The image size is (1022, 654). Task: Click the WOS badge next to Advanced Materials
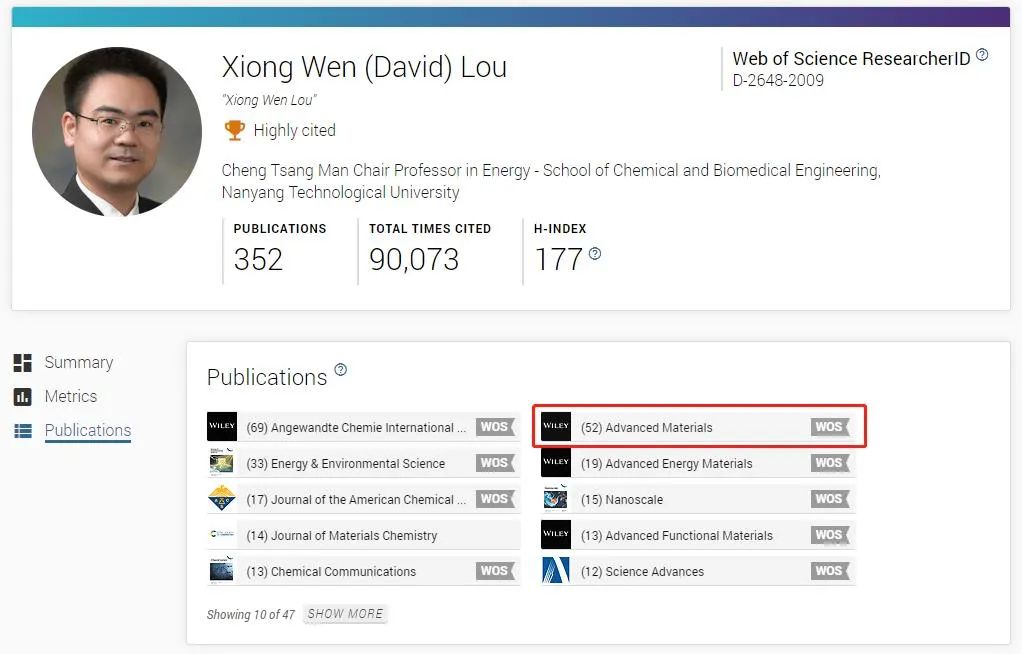click(830, 427)
